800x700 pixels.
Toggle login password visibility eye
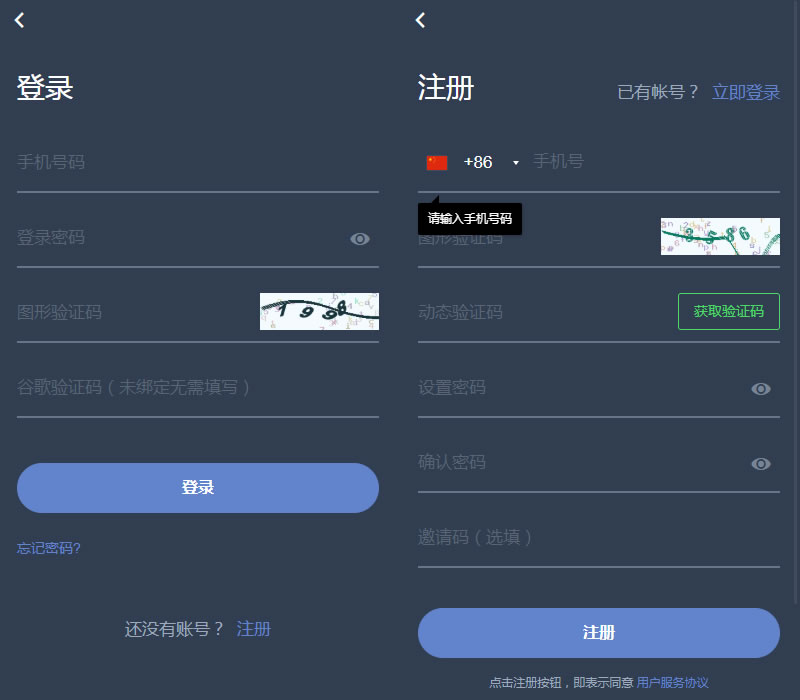pos(360,238)
